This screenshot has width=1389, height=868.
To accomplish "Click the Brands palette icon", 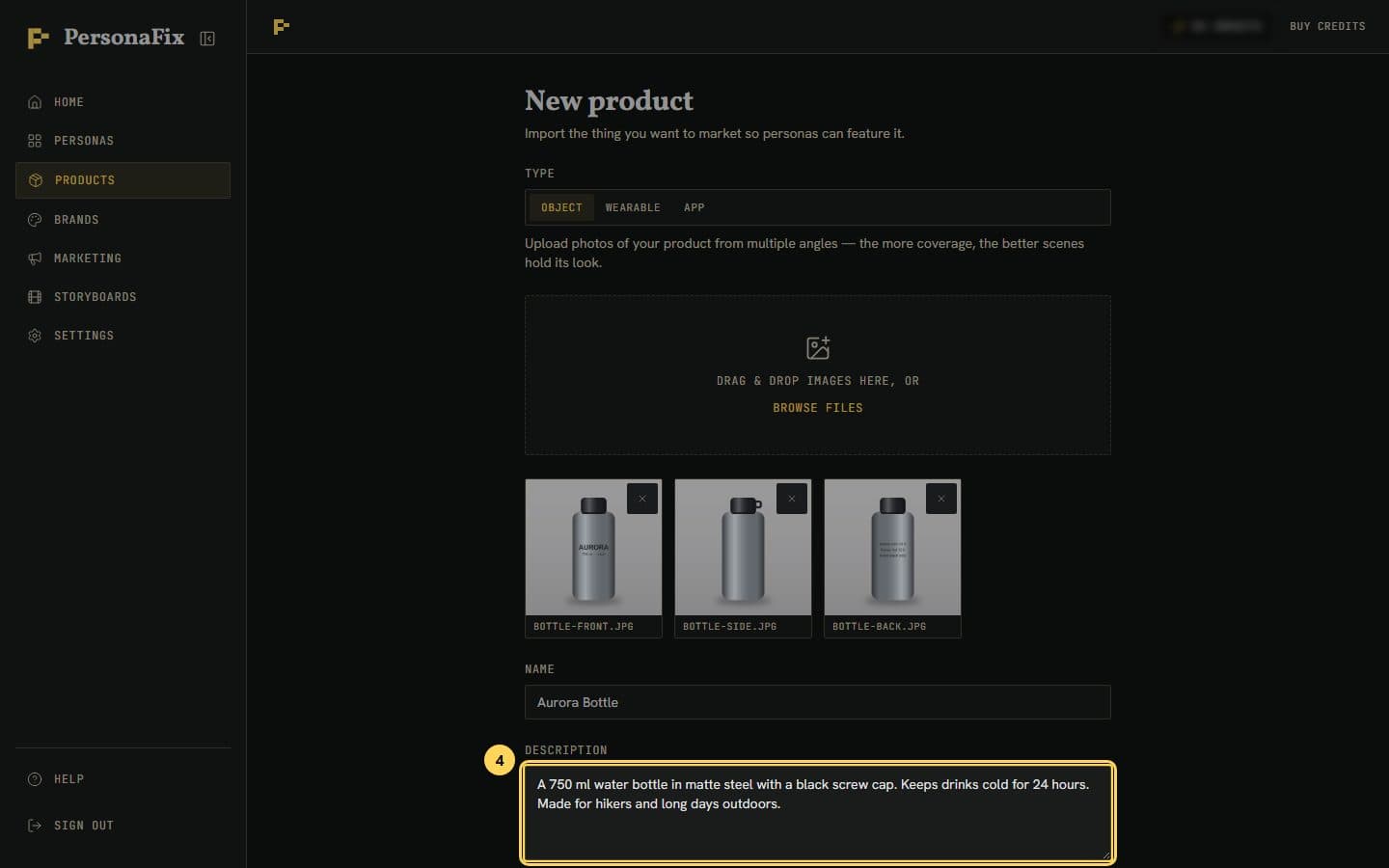I will coord(35,220).
